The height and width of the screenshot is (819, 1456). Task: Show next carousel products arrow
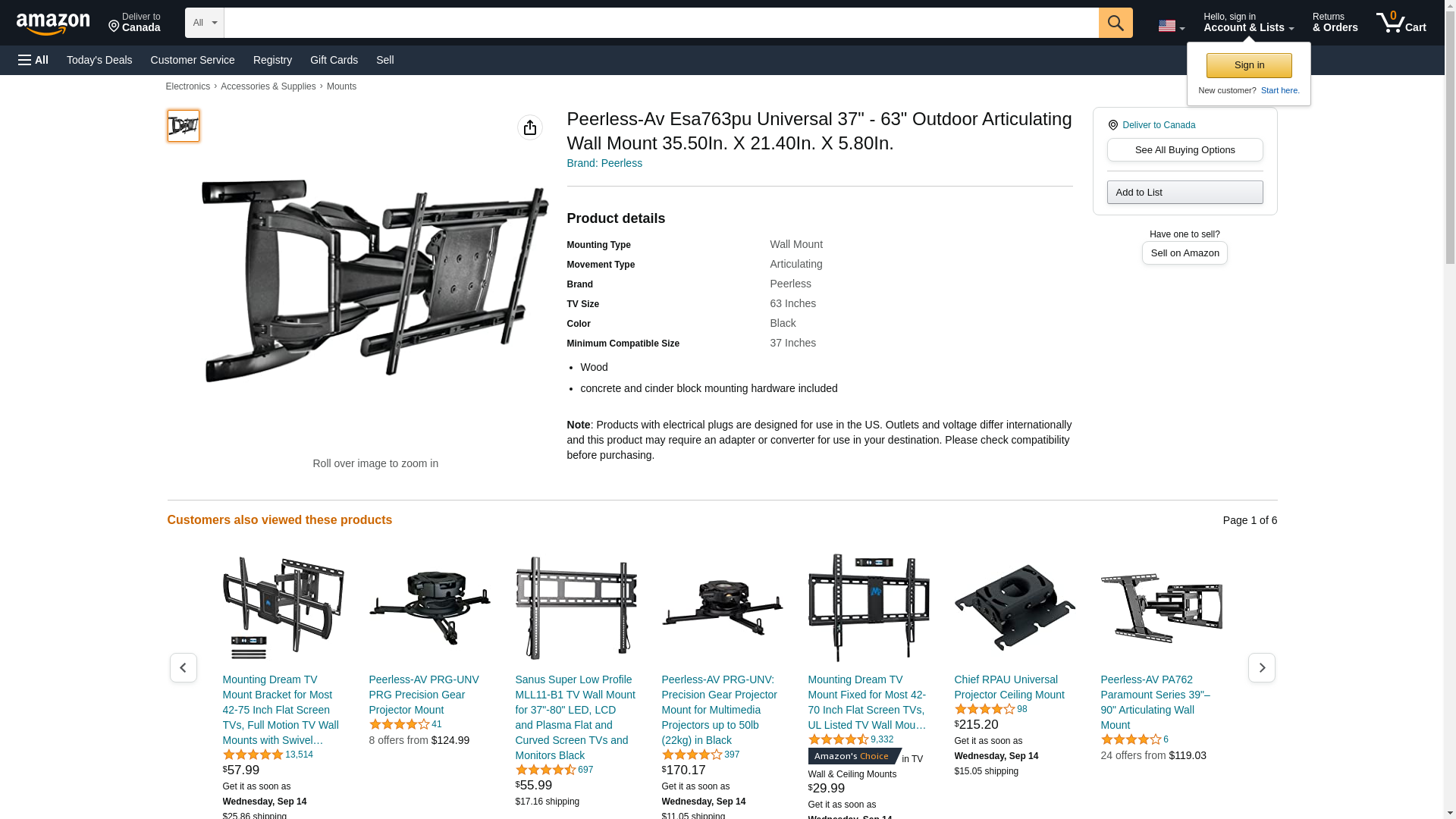tap(1262, 667)
